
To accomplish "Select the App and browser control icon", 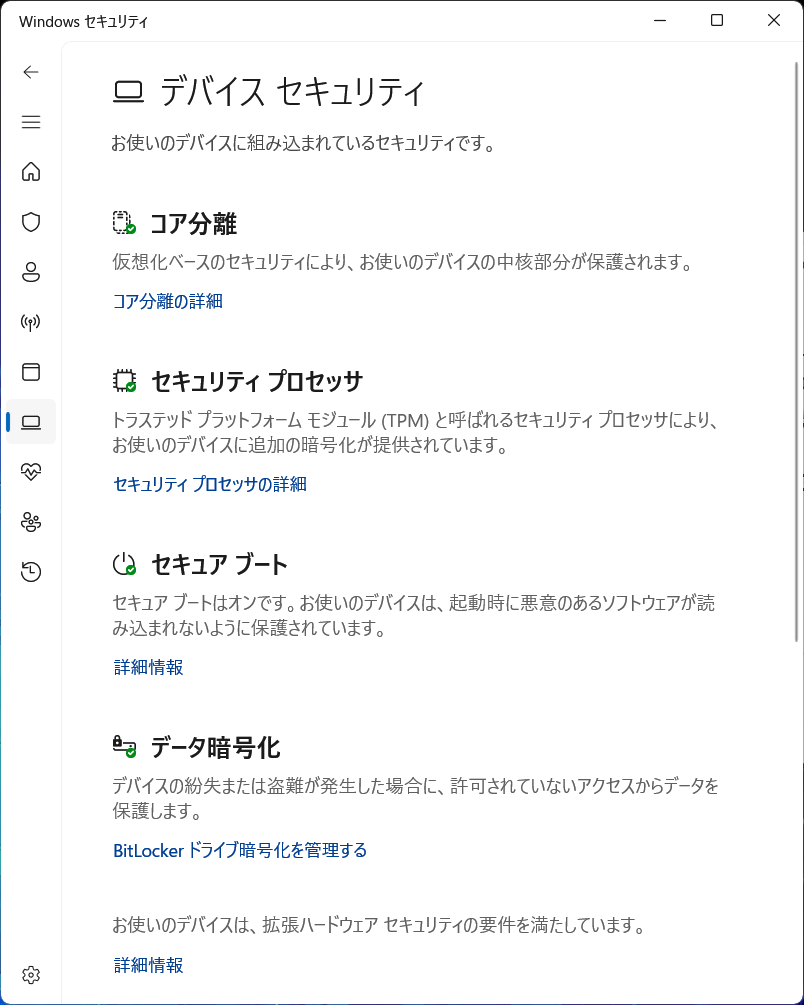I will [x=31, y=372].
